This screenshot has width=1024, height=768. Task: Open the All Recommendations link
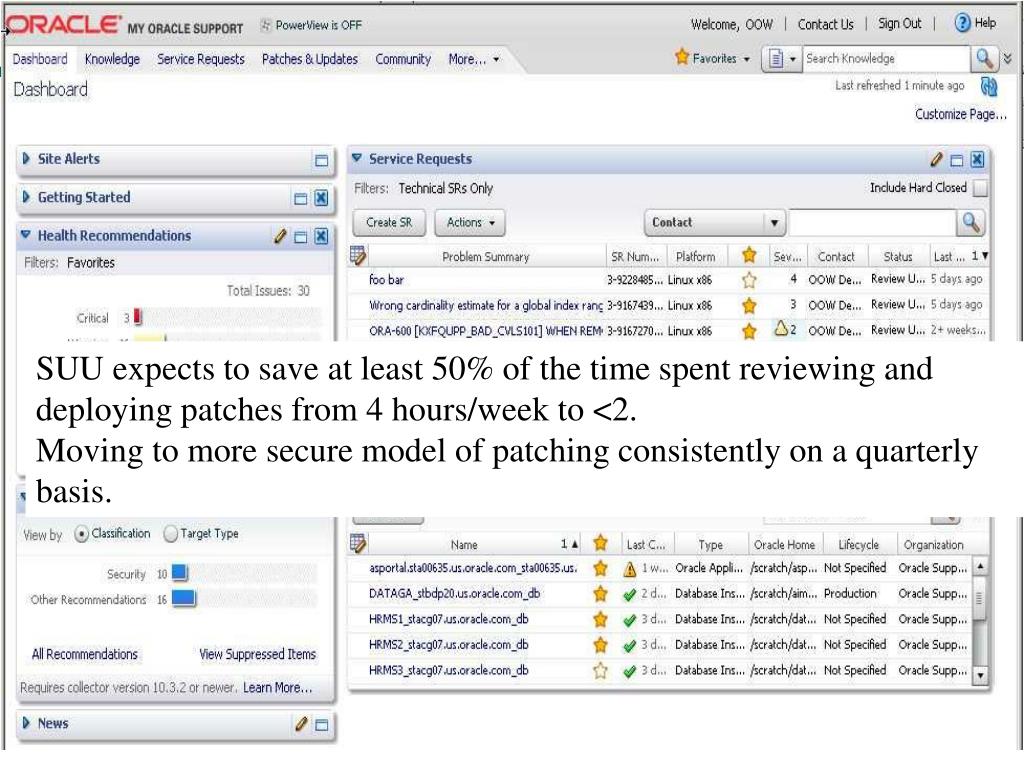(x=85, y=654)
